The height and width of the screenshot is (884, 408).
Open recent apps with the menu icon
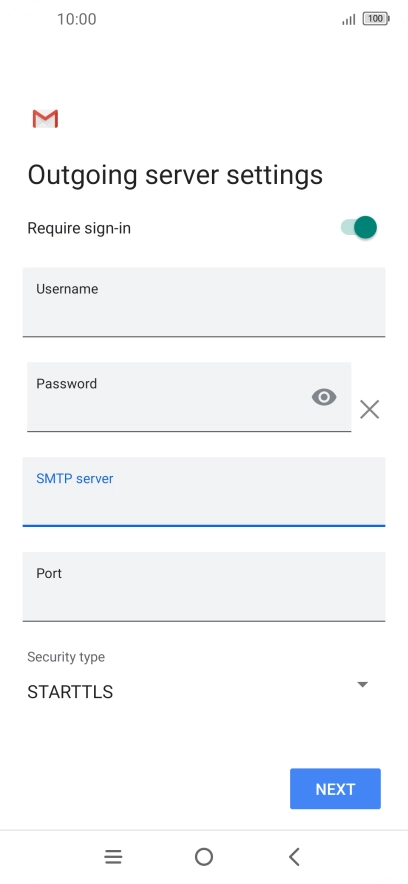coord(113,857)
